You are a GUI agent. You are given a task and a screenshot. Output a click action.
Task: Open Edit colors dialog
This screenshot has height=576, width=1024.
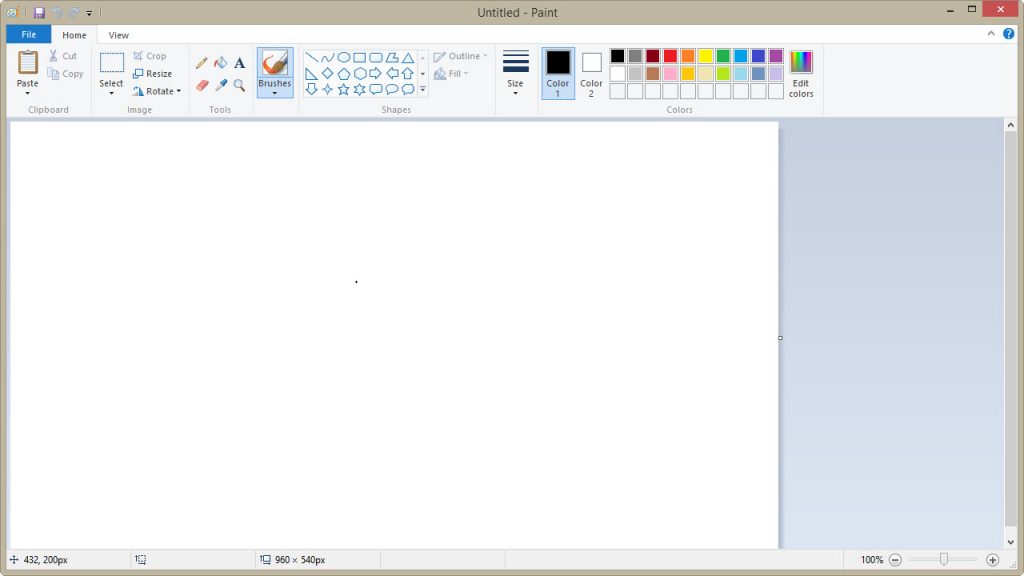pyautogui.click(x=801, y=74)
